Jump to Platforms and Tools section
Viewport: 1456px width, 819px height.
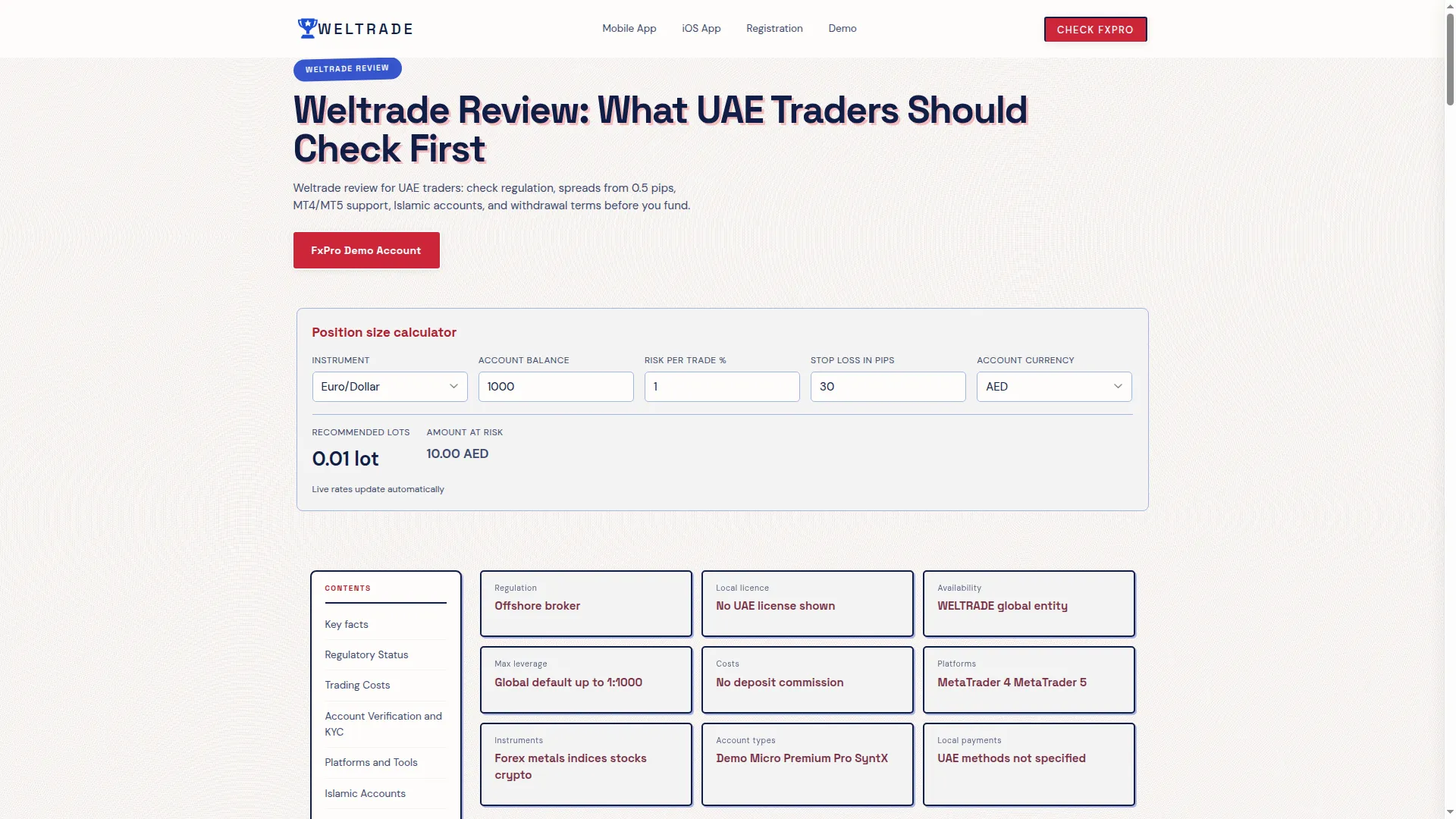tap(371, 762)
